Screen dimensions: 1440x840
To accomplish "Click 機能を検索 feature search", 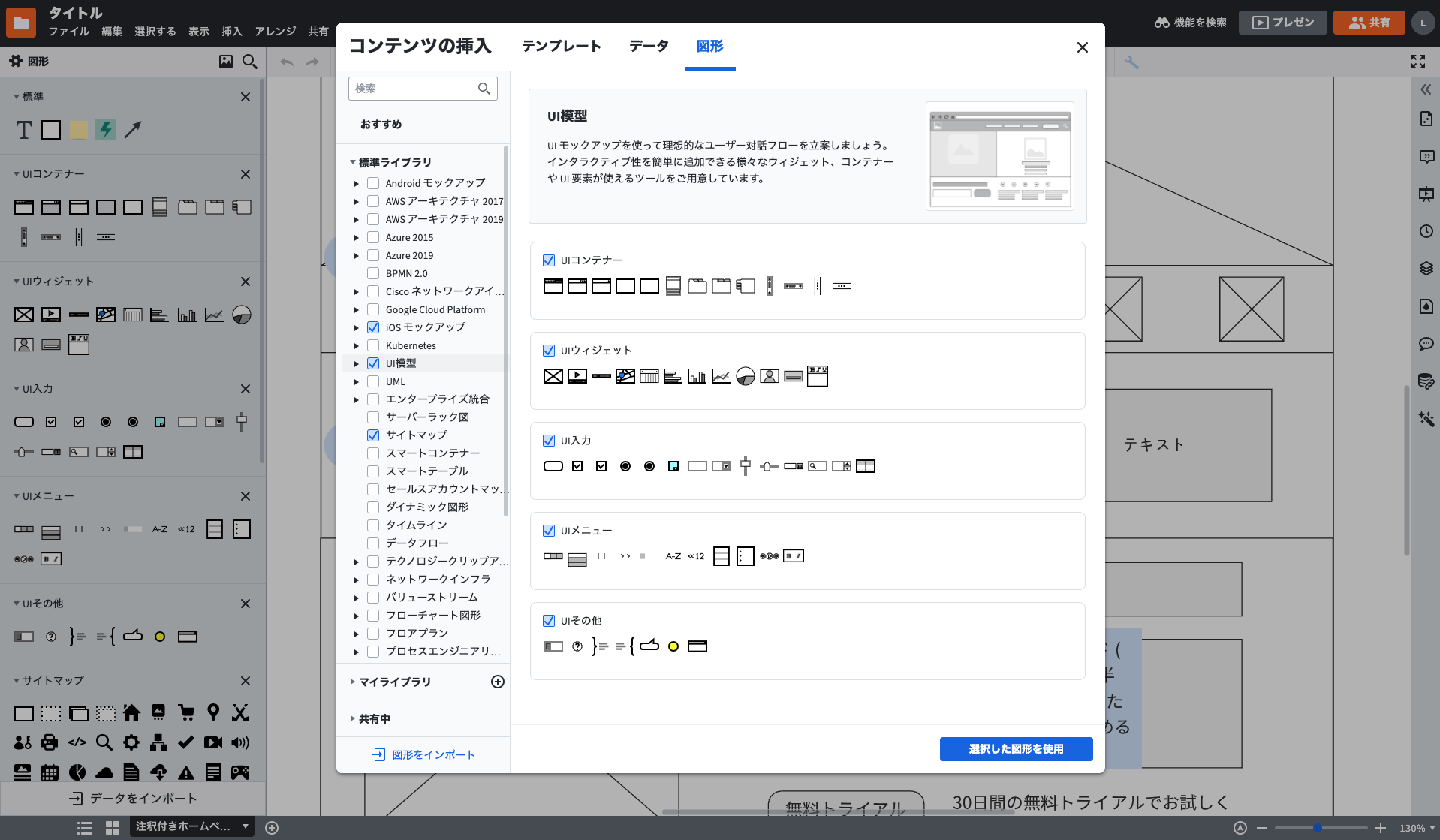I will pyautogui.click(x=1190, y=23).
